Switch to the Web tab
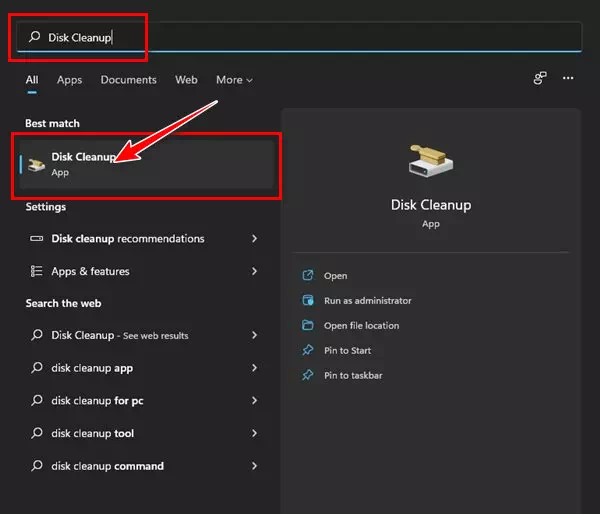600x514 pixels. tap(186, 80)
